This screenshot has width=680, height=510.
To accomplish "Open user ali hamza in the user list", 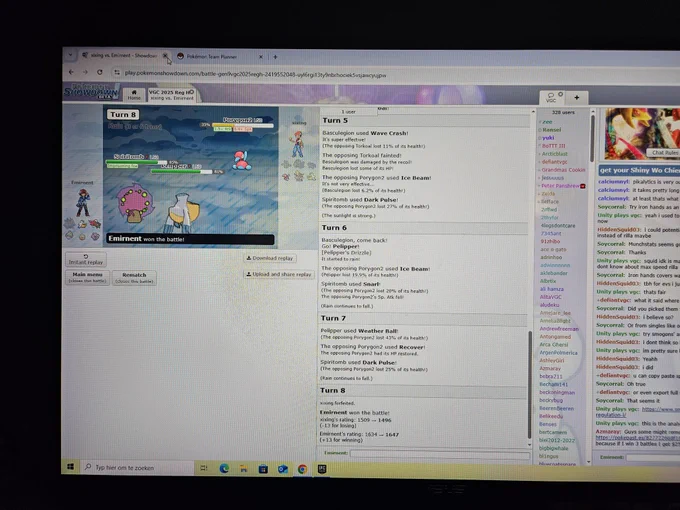I will [552, 289].
